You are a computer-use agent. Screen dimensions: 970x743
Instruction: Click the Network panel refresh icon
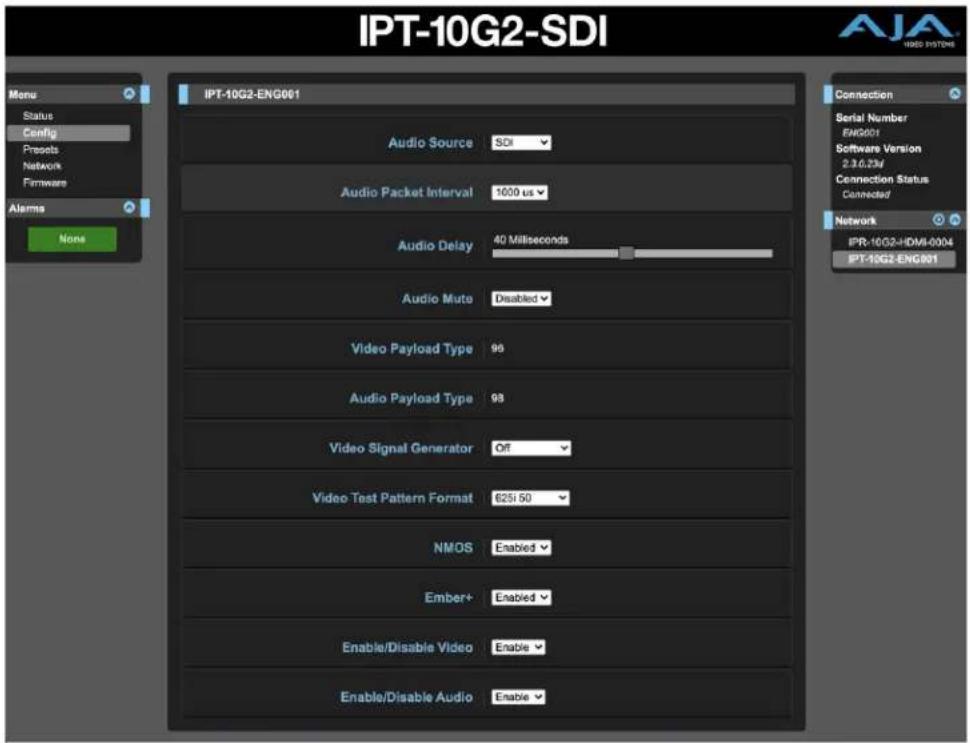click(x=938, y=220)
